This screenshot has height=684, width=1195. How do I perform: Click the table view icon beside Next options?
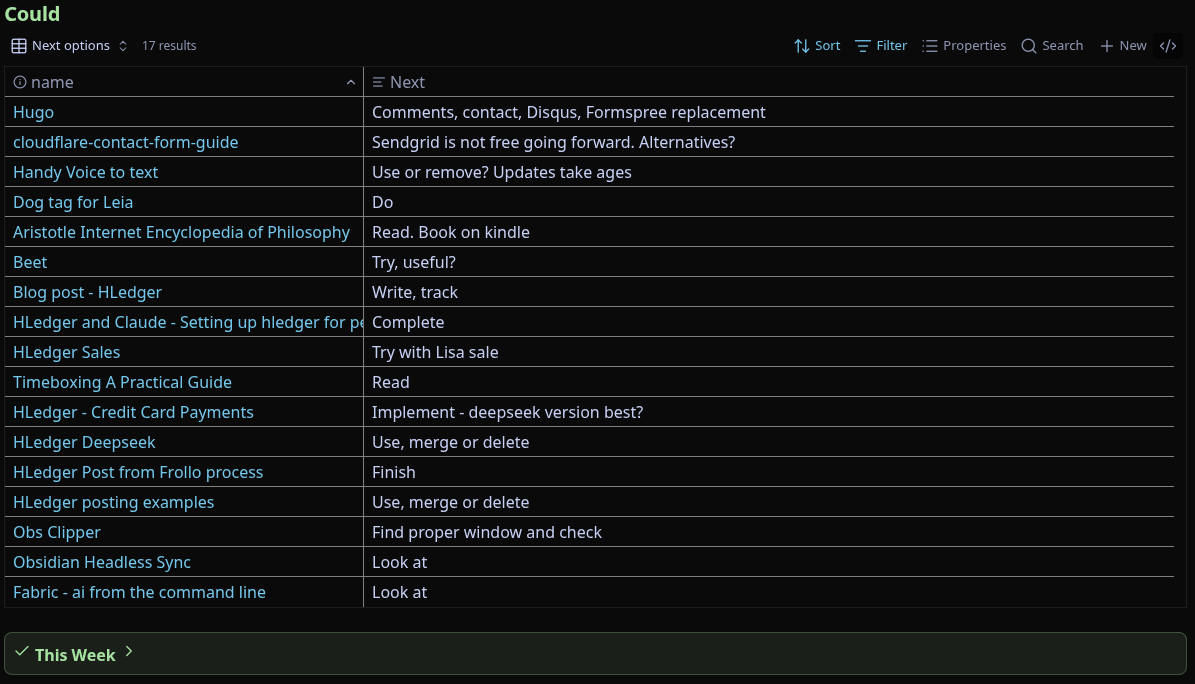click(x=18, y=45)
